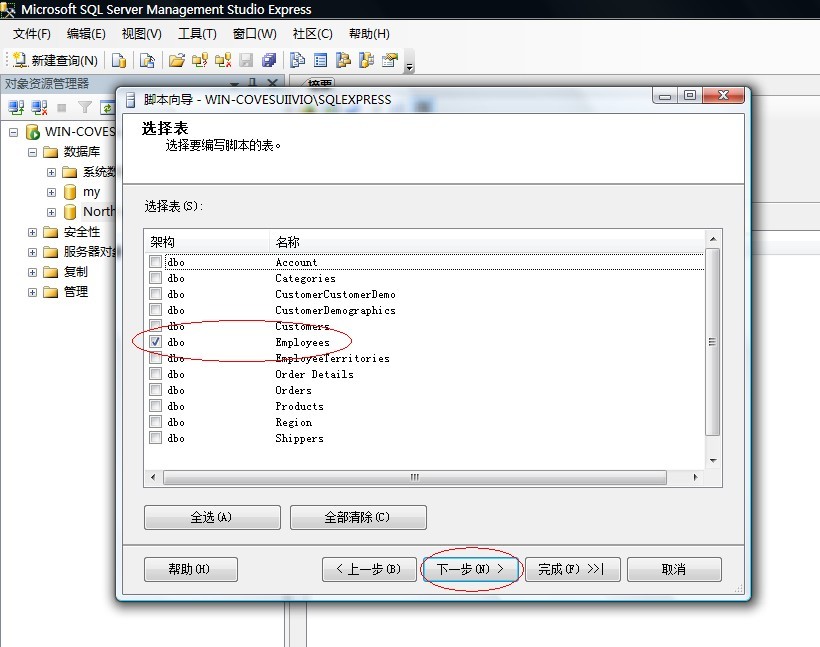This screenshot has width=820, height=647.
Task: Open the 文件(F) menu
Action: click(31, 34)
